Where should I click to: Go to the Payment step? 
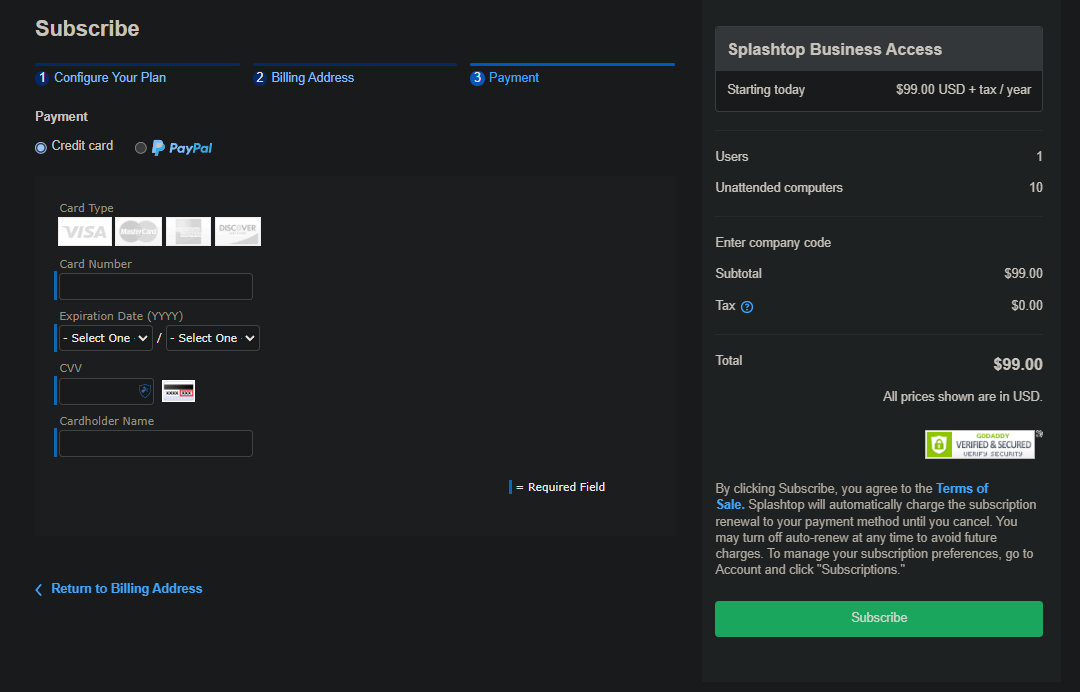tap(514, 78)
